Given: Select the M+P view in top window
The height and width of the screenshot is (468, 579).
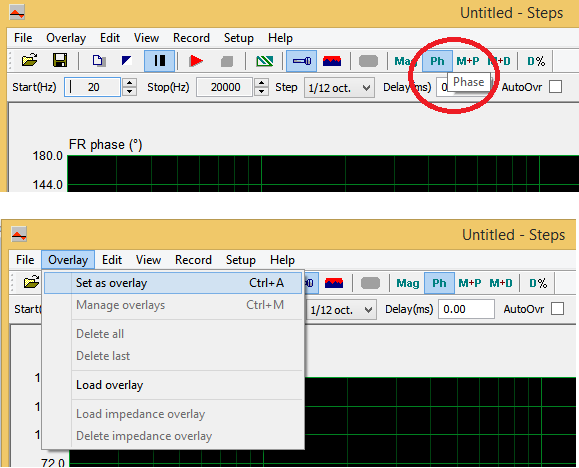Looking at the screenshot, I should [468, 61].
